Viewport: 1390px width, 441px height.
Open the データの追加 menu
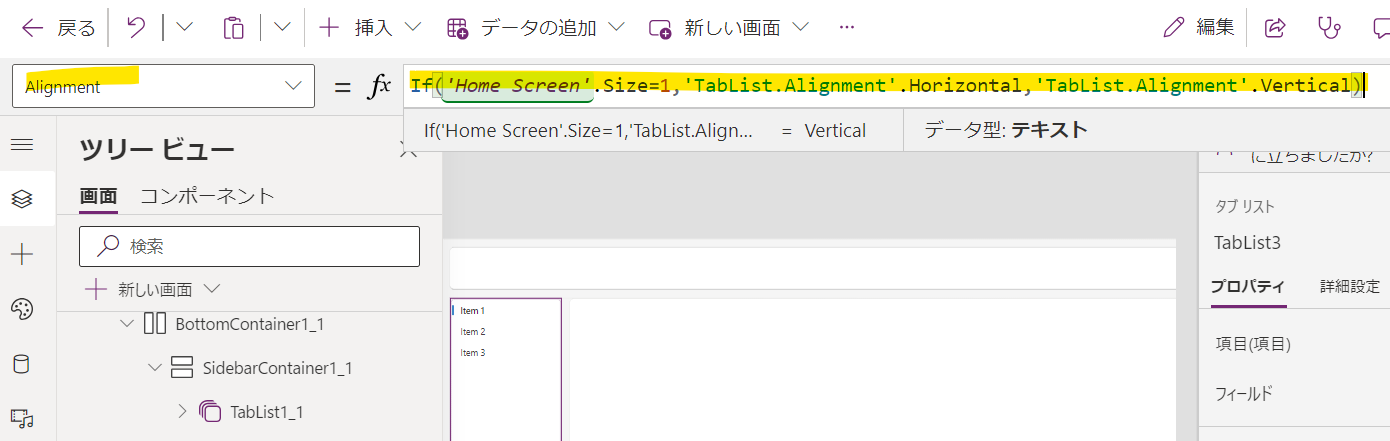(x=536, y=28)
